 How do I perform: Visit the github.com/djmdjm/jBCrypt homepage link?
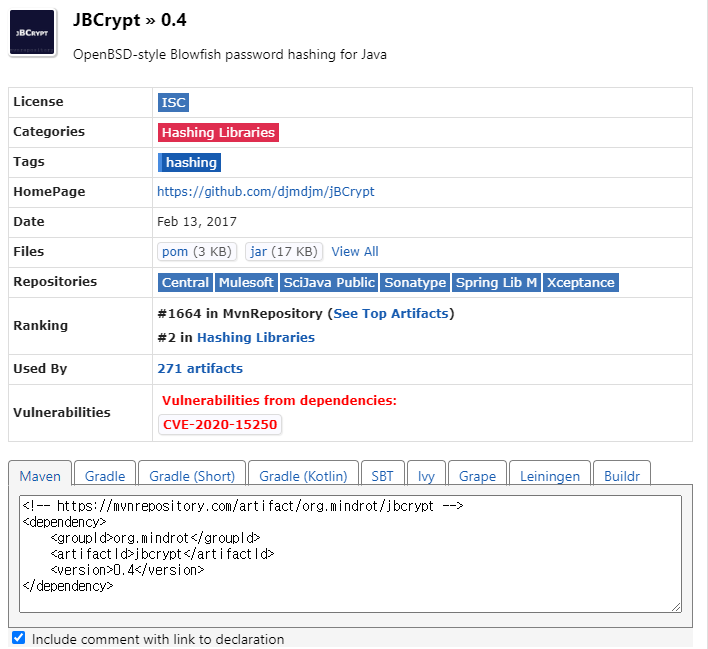[x=266, y=191]
